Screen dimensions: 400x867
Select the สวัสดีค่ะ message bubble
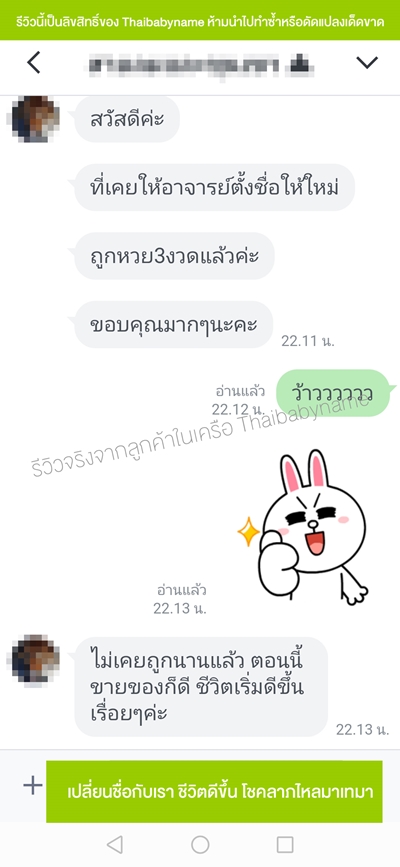pyautogui.click(x=127, y=119)
